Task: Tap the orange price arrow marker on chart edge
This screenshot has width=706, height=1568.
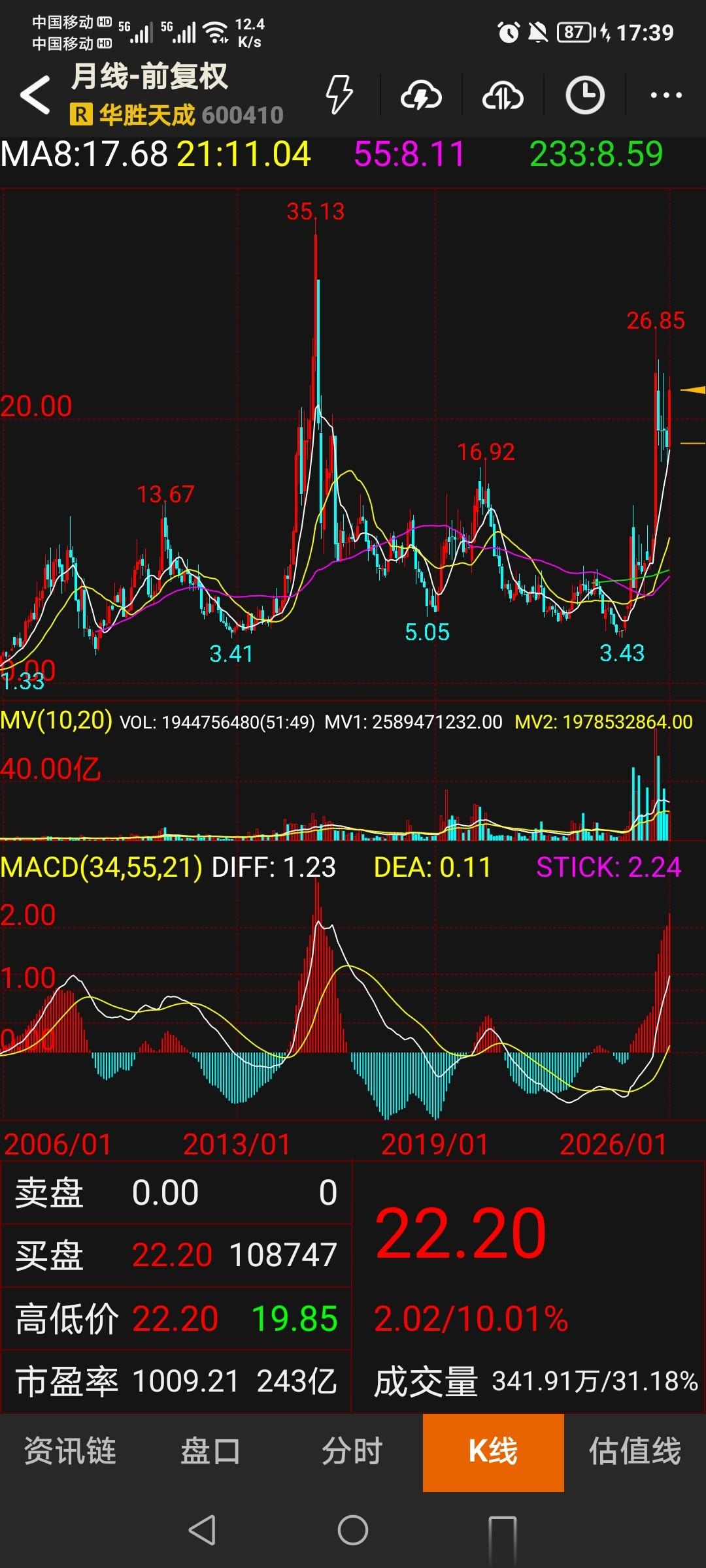Action: click(x=693, y=390)
